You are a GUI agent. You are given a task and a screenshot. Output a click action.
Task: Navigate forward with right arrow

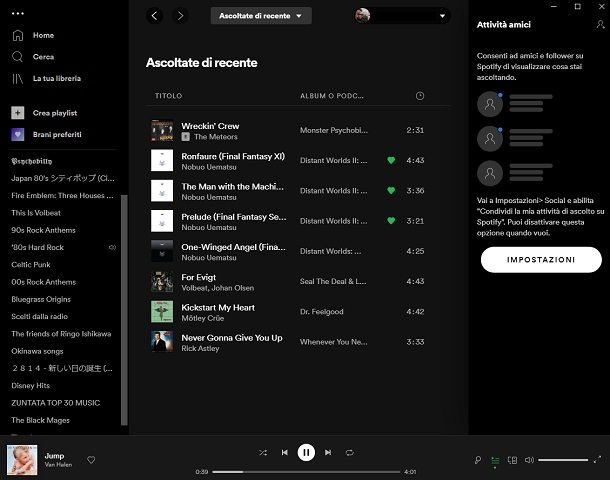(180, 16)
